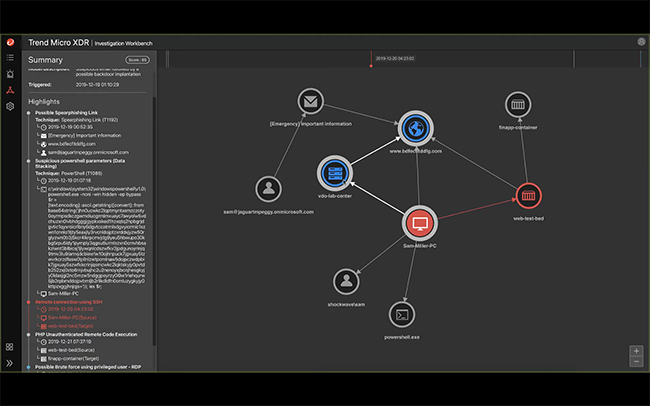Click the Highlights section heading

click(44, 102)
